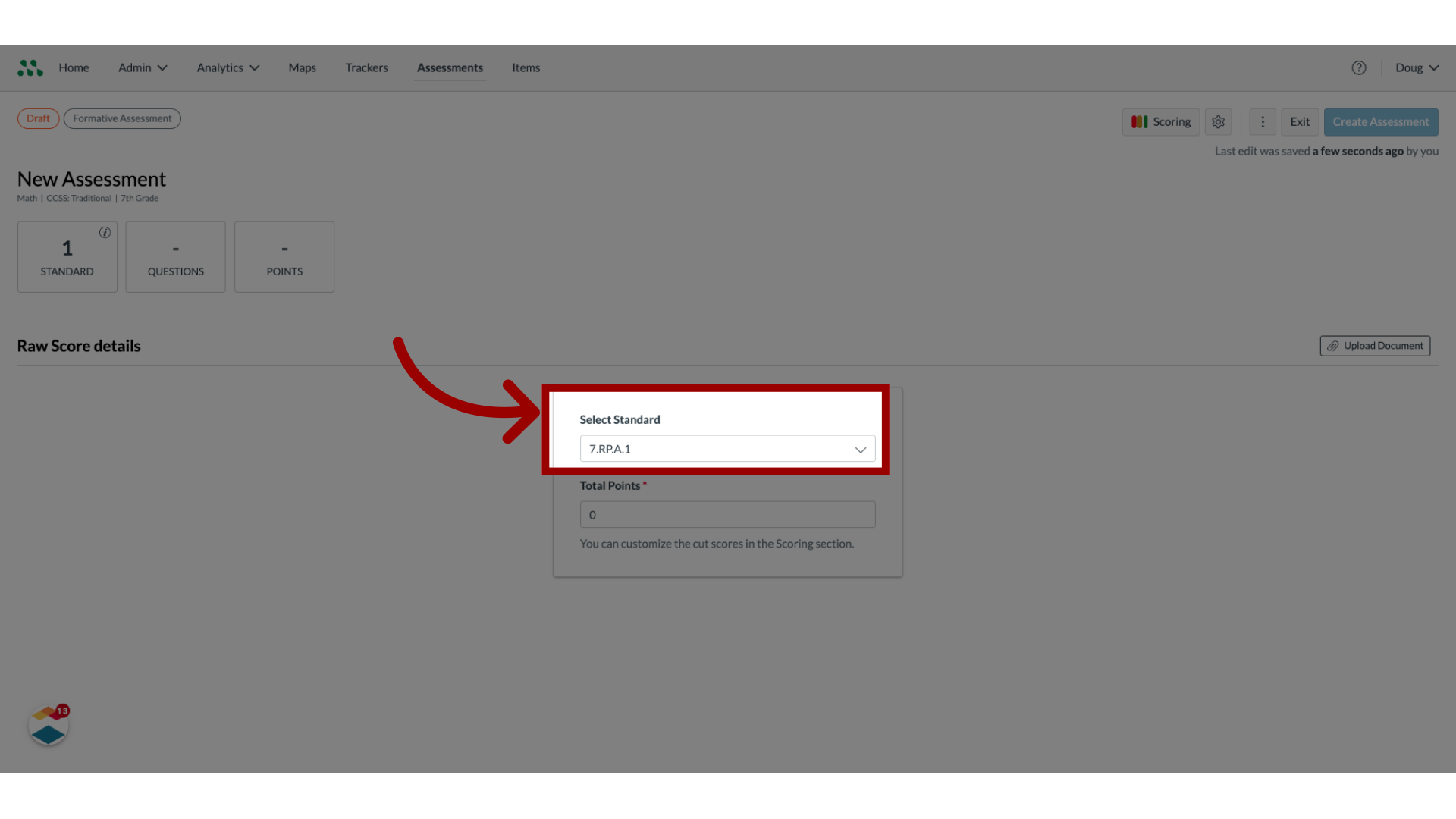Image resolution: width=1456 pixels, height=819 pixels.
Task: Switch to the Assessments tab
Action: [449, 67]
